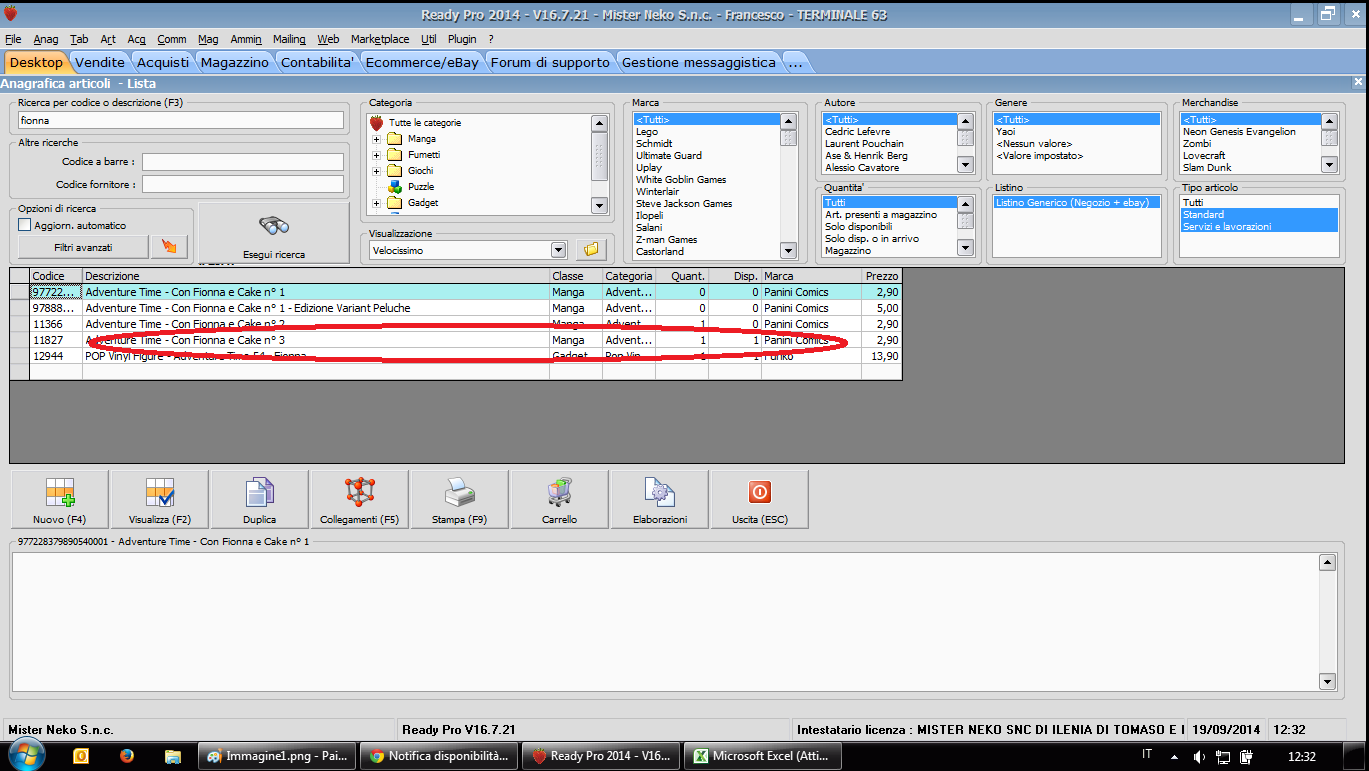1369x771 pixels.
Task: Sort the table by Descrizione column header
Action: pos(316,276)
